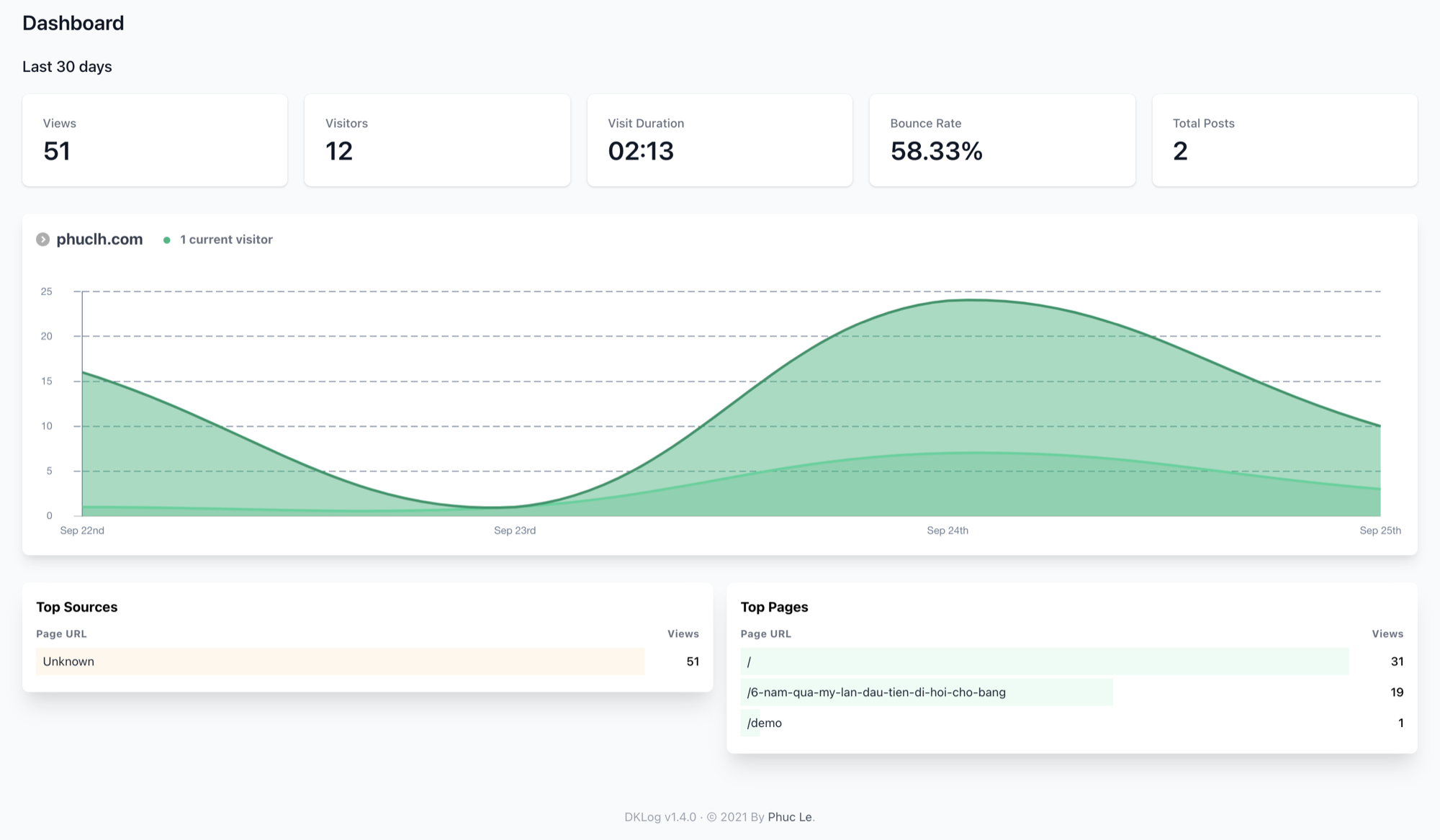Click the 58.33% bounce rate value
This screenshot has height=840, width=1440.
936,151
